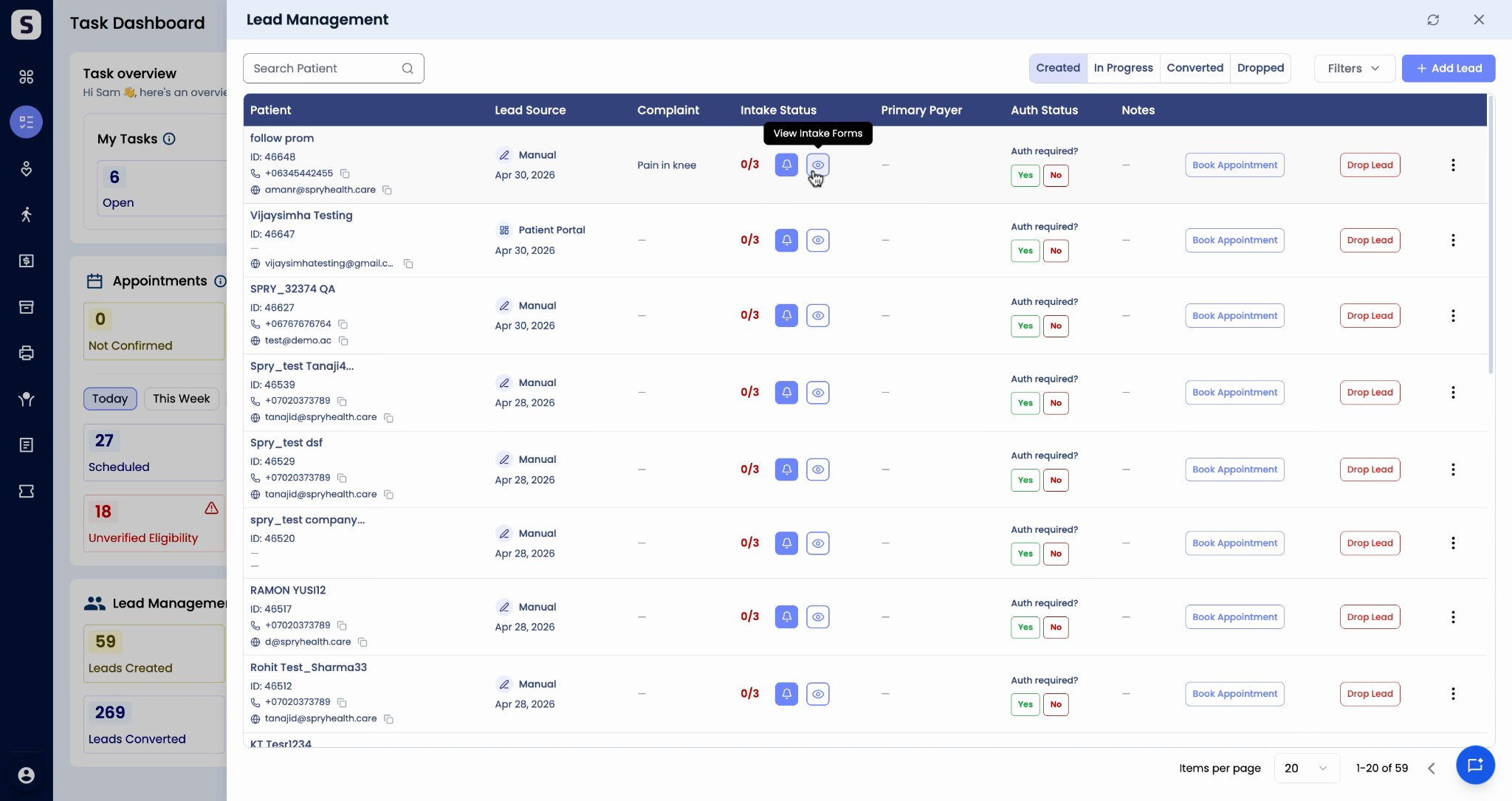The height and width of the screenshot is (801, 1512).
Task: Click the refresh icon in Lead Management header
Action: pyautogui.click(x=1433, y=20)
